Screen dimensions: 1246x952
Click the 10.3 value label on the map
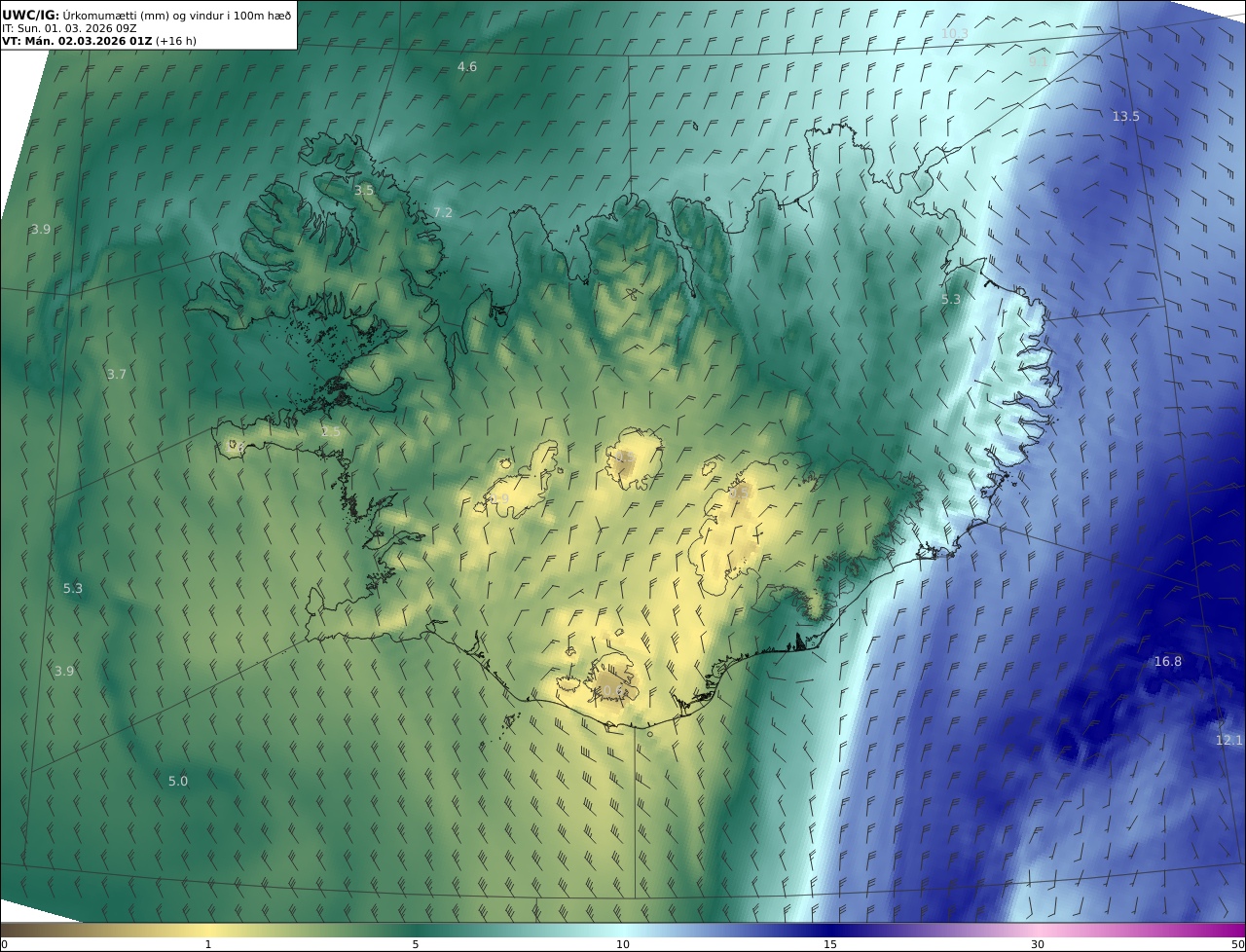(x=955, y=33)
